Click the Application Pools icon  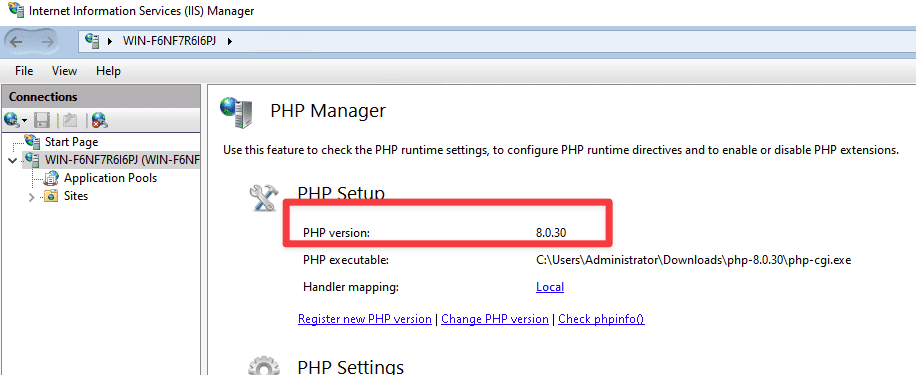[x=51, y=178]
